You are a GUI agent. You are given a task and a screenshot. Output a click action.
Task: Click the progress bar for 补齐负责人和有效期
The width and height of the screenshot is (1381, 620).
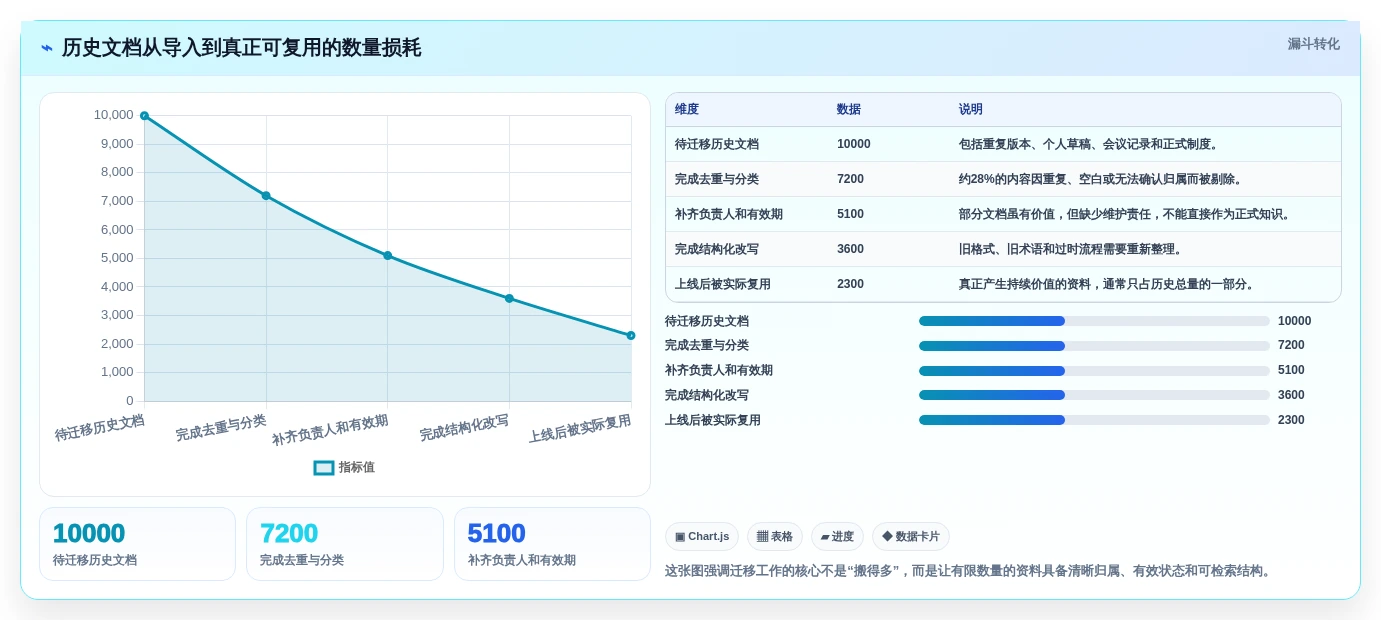click(1094, 370)
